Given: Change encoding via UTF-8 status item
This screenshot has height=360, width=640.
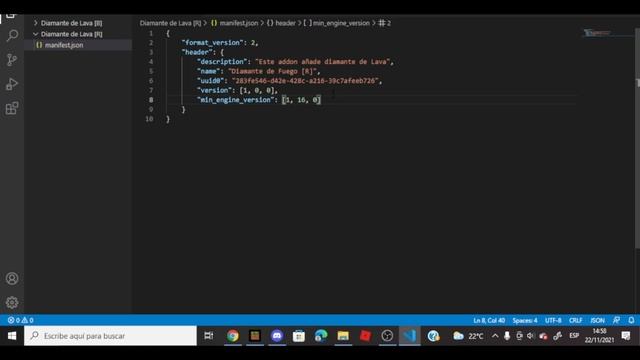Looking at the screenshot, I should point(553,320).
